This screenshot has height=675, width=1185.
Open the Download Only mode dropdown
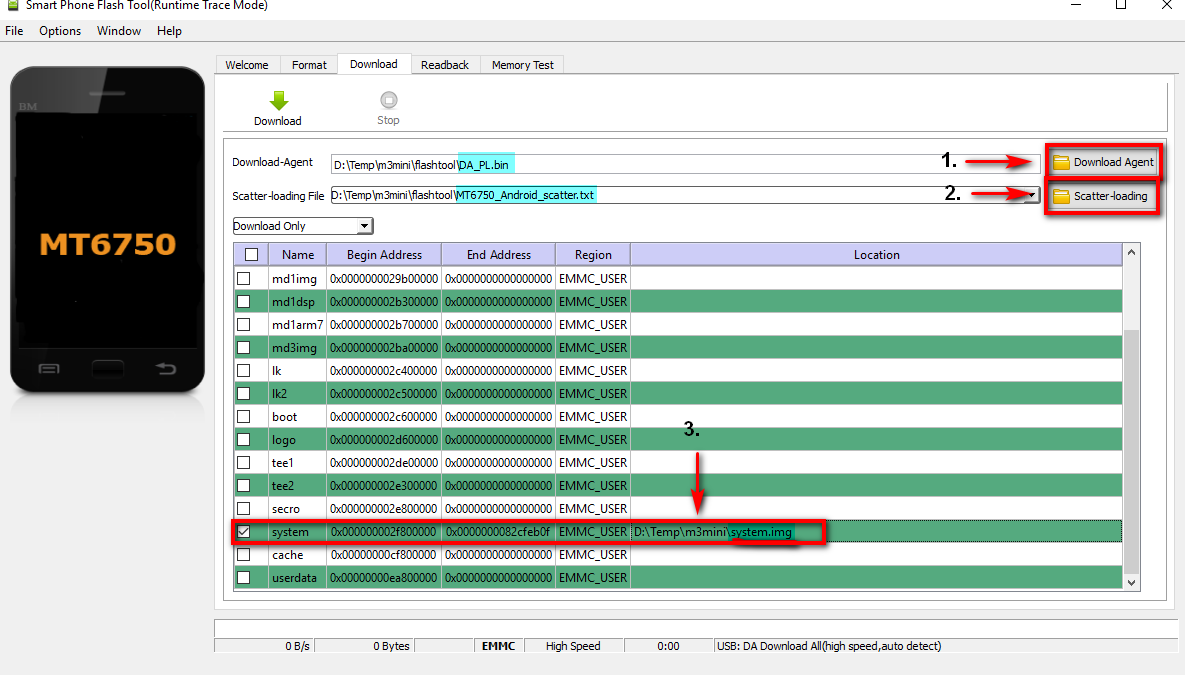(365, 227)
